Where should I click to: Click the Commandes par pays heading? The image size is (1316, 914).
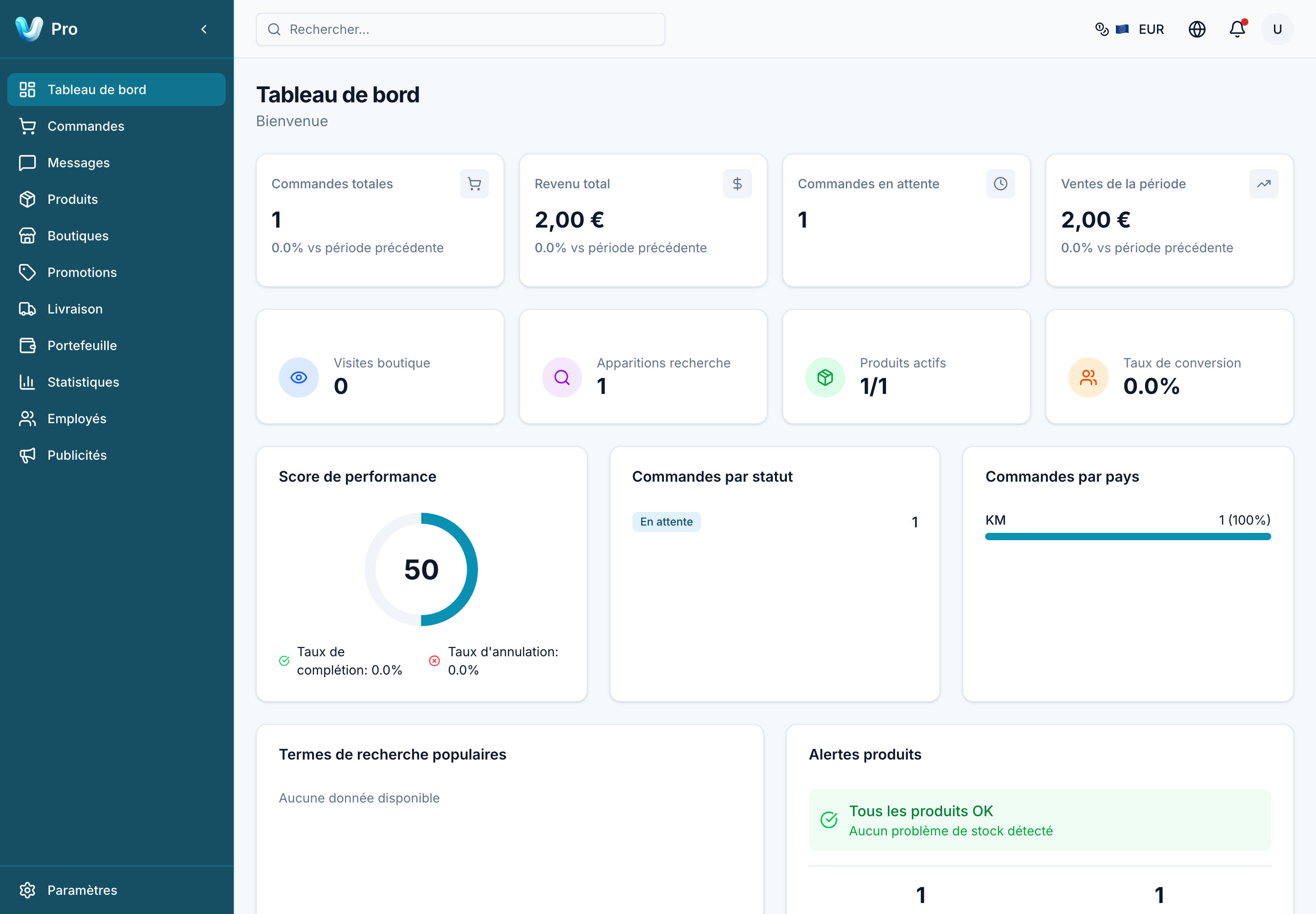(1062, 477)
